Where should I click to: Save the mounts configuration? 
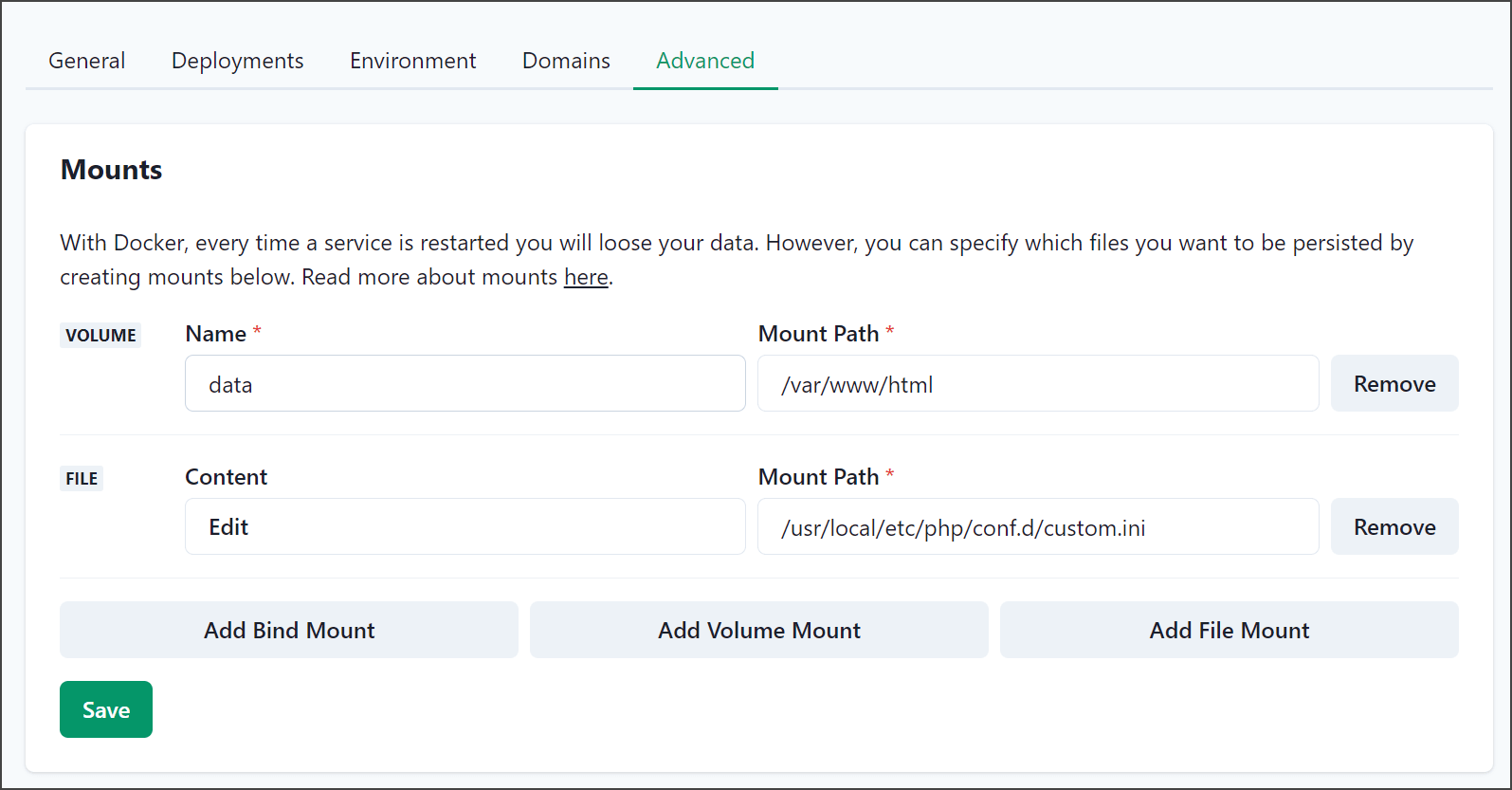[106, 709]
